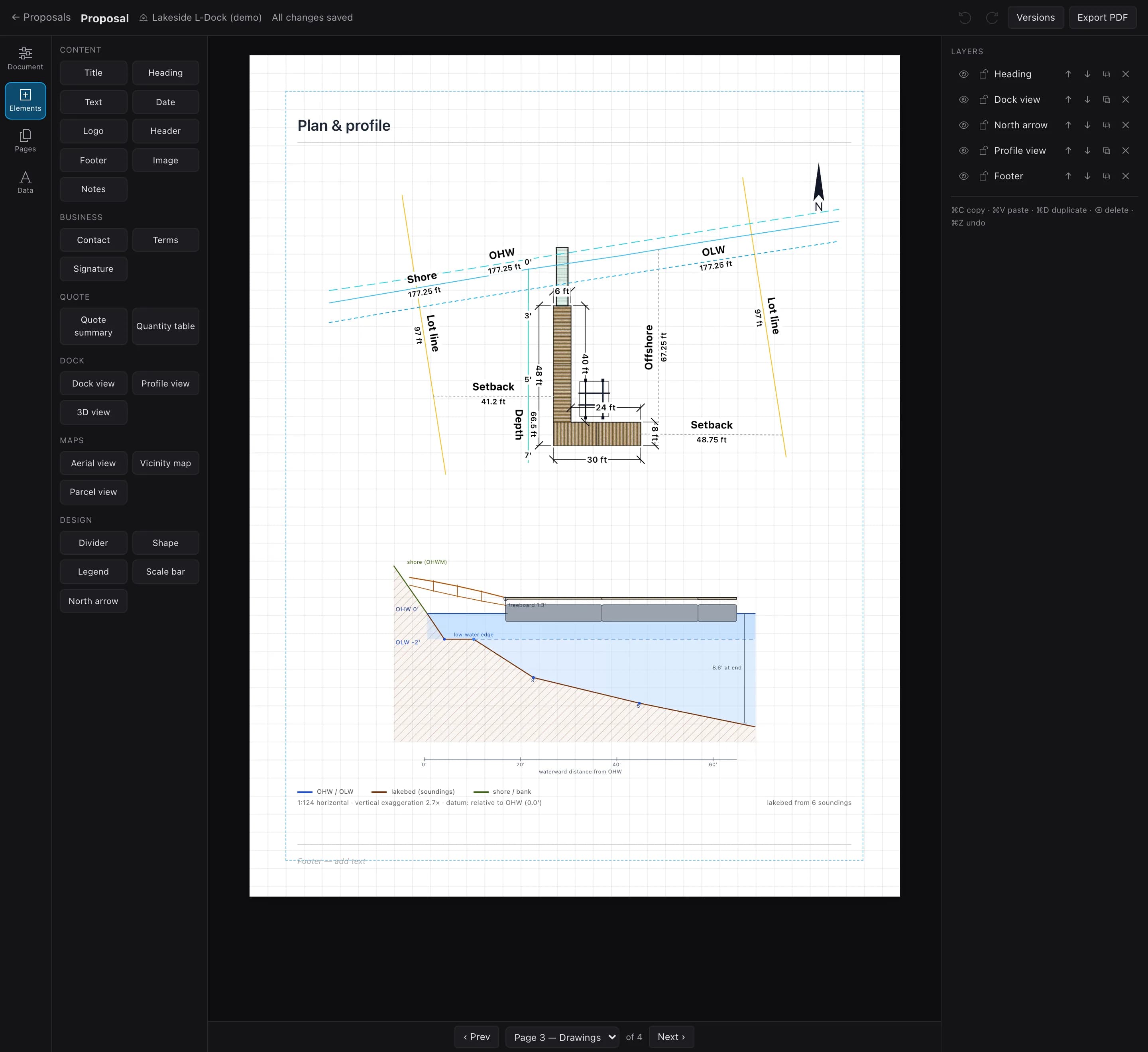The height and width of the screenshot is (1052, 1148).
Task: Add a Signature block
Action: tap(93, 269)
